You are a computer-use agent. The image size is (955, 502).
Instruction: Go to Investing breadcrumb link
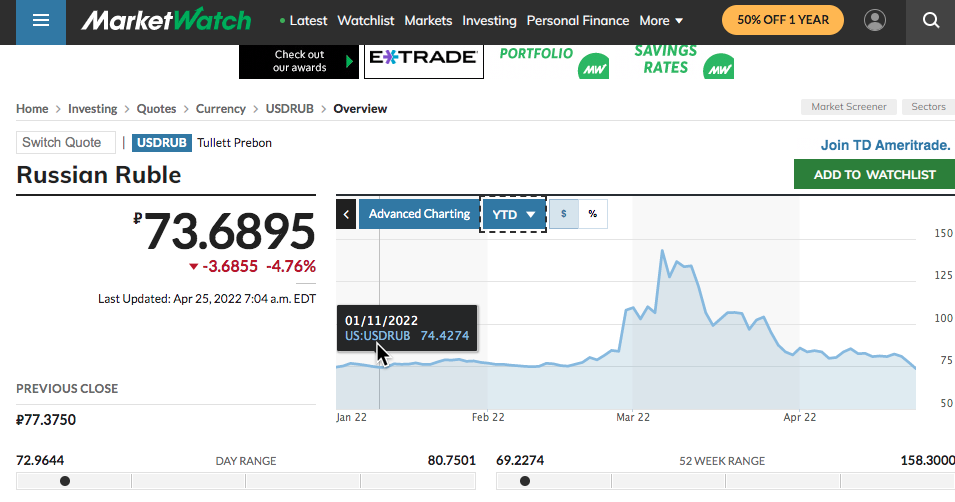[93, 109]
